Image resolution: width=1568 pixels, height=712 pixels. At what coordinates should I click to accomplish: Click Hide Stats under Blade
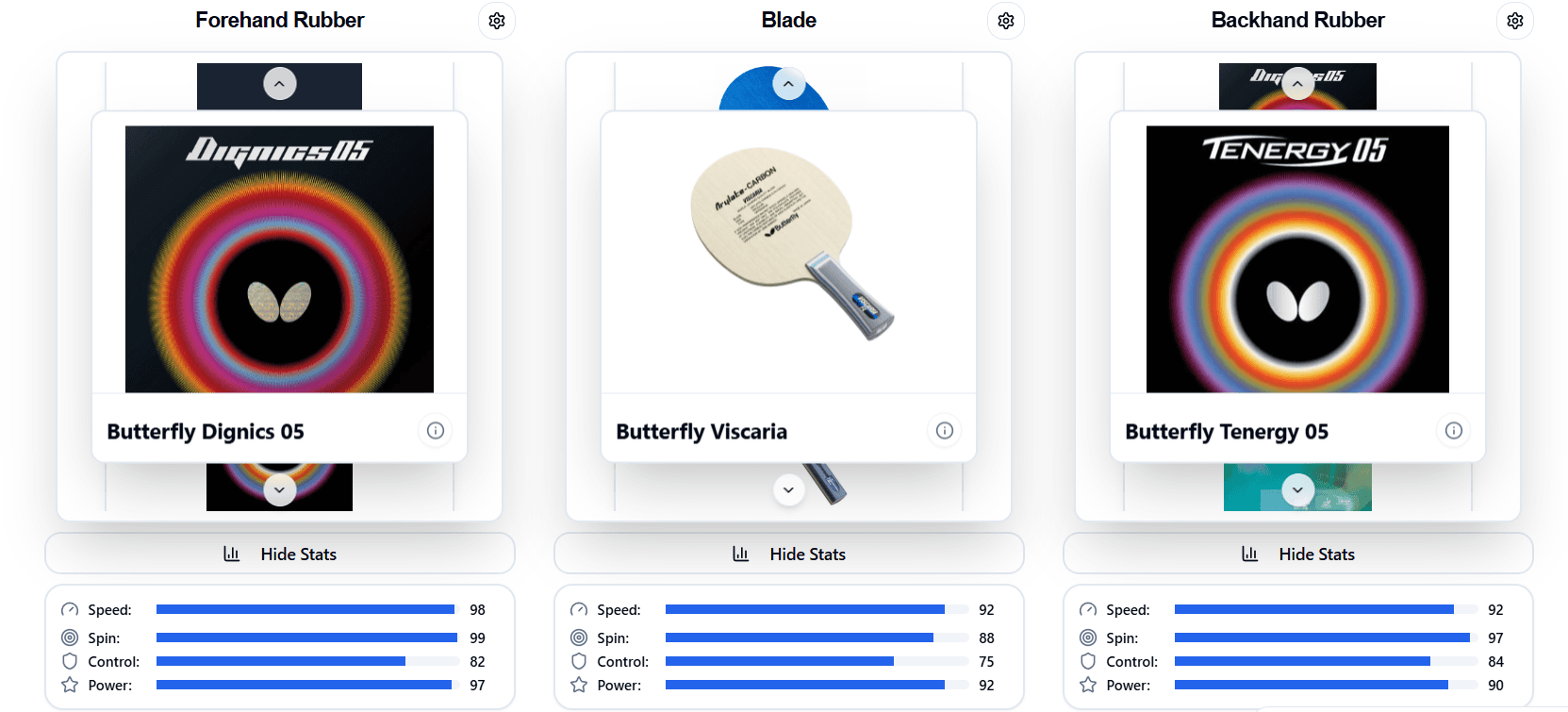tap(788, 554)
